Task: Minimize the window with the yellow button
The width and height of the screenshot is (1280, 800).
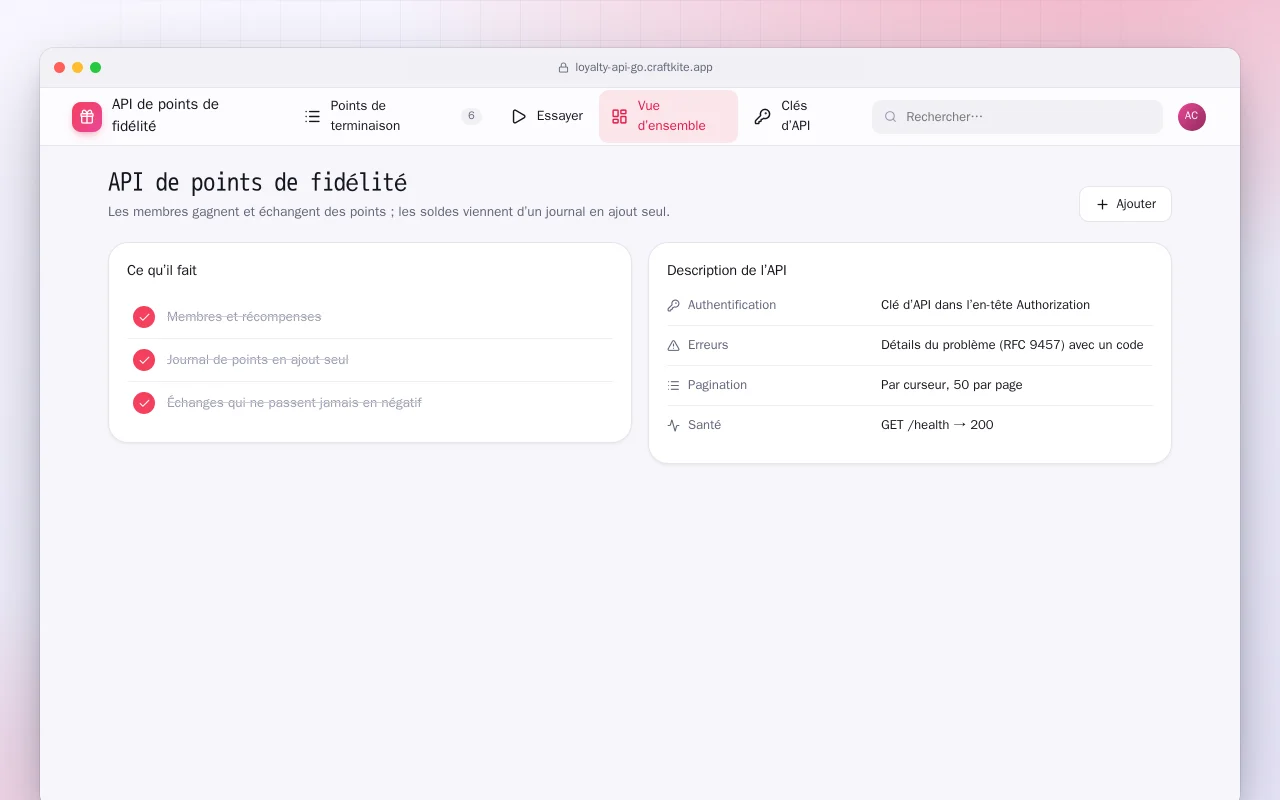Action: 78,68
